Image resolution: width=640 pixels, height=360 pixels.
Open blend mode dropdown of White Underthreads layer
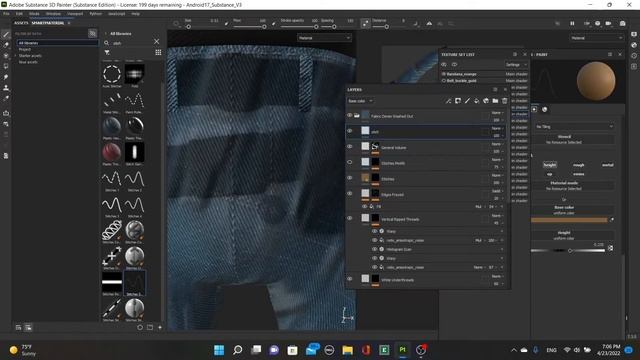pyautogui.click(x=497, y=276)
